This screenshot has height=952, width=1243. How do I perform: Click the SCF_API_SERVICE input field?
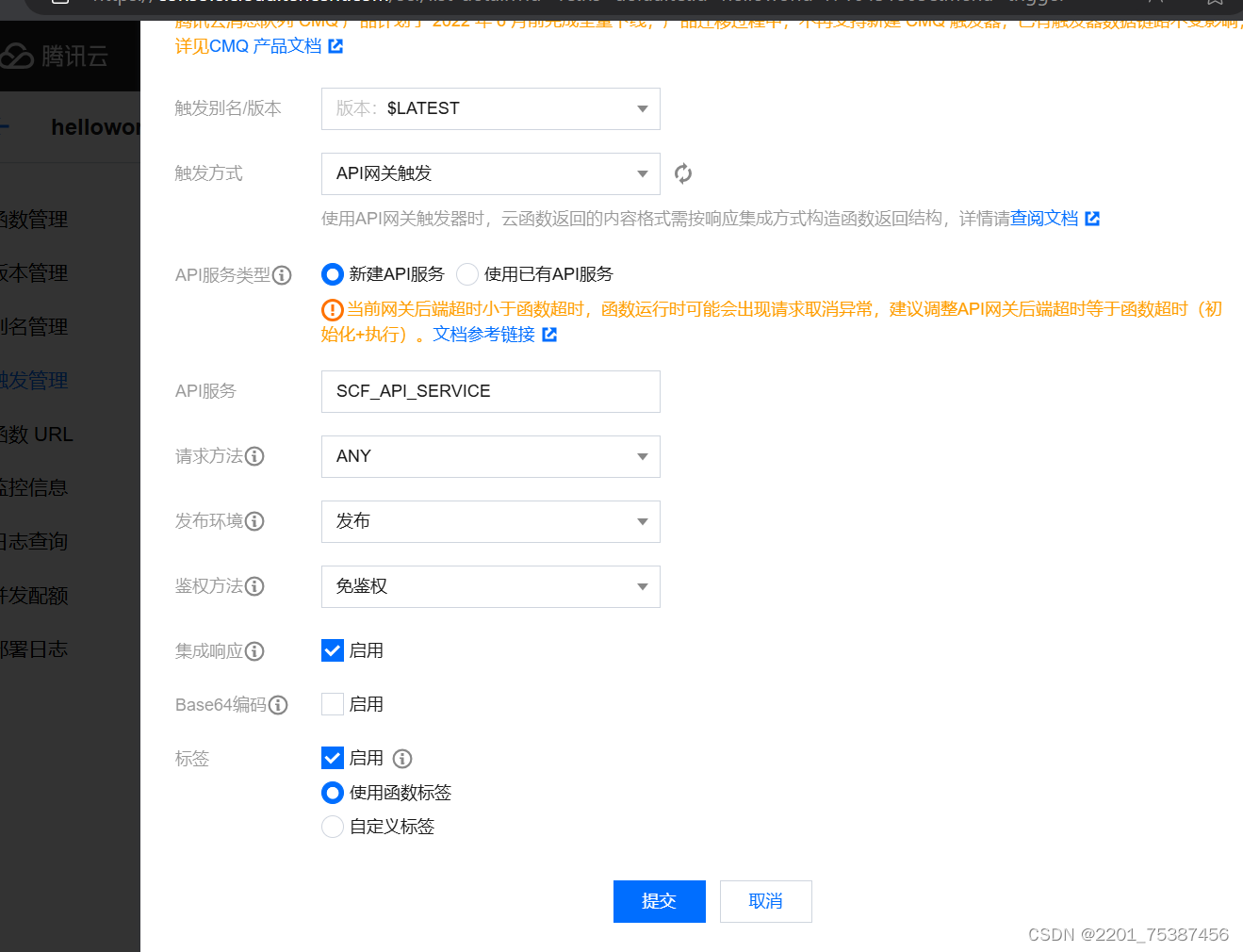[x=491, y=391]
